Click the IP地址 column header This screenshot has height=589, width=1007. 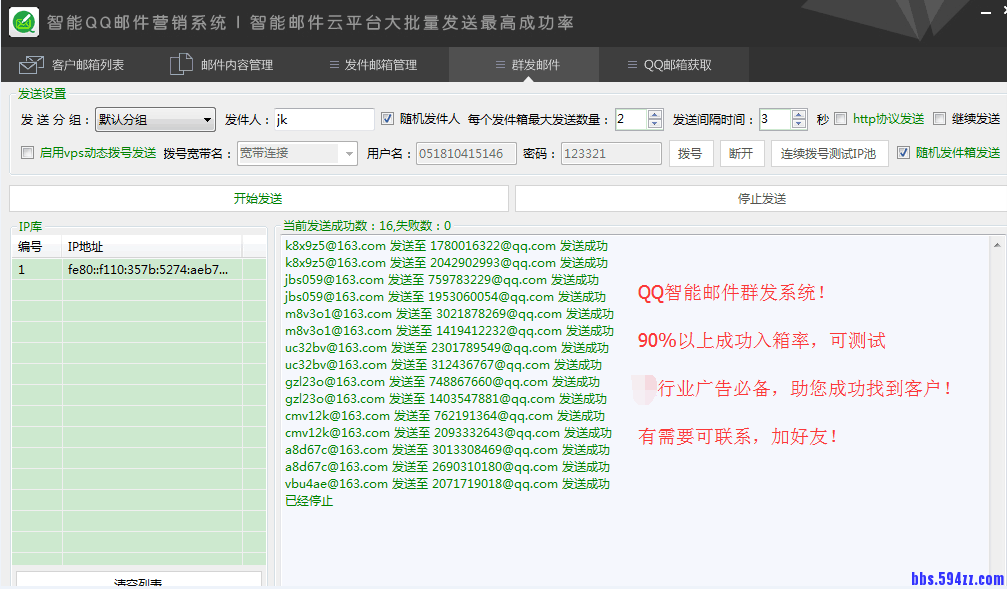click(x=152, y=247)
